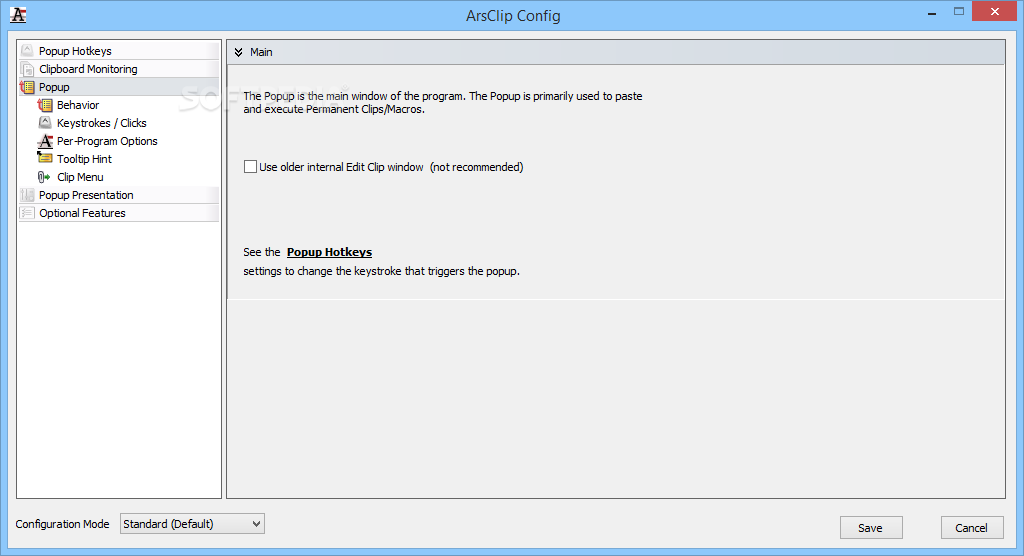The height and width of the screenshot is (556, 1024).
Task: Open the Popup Hotkeys settings page
Action: click(x=75, y=51)
